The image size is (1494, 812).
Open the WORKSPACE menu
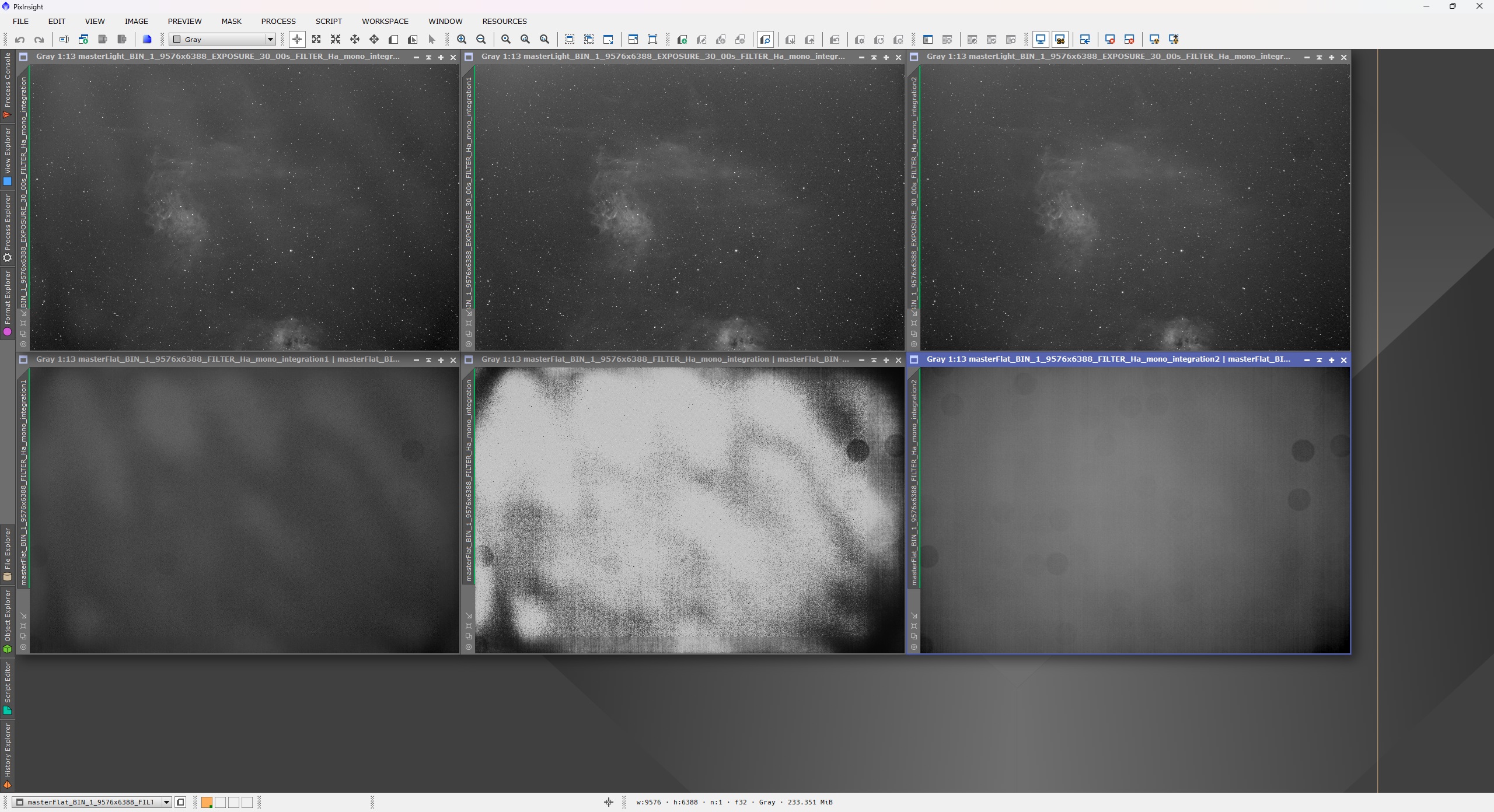(385, 21)
